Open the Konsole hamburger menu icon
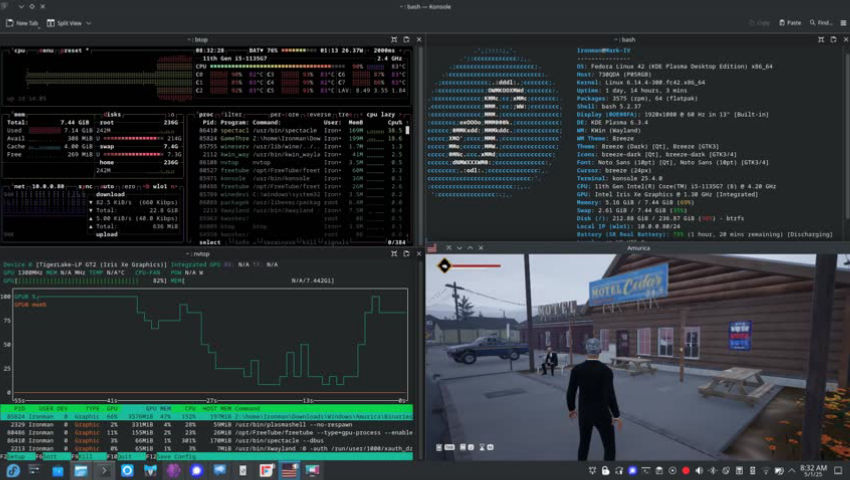Image resolution: width=850 pixels, height=480 pixels. [843, 23]
